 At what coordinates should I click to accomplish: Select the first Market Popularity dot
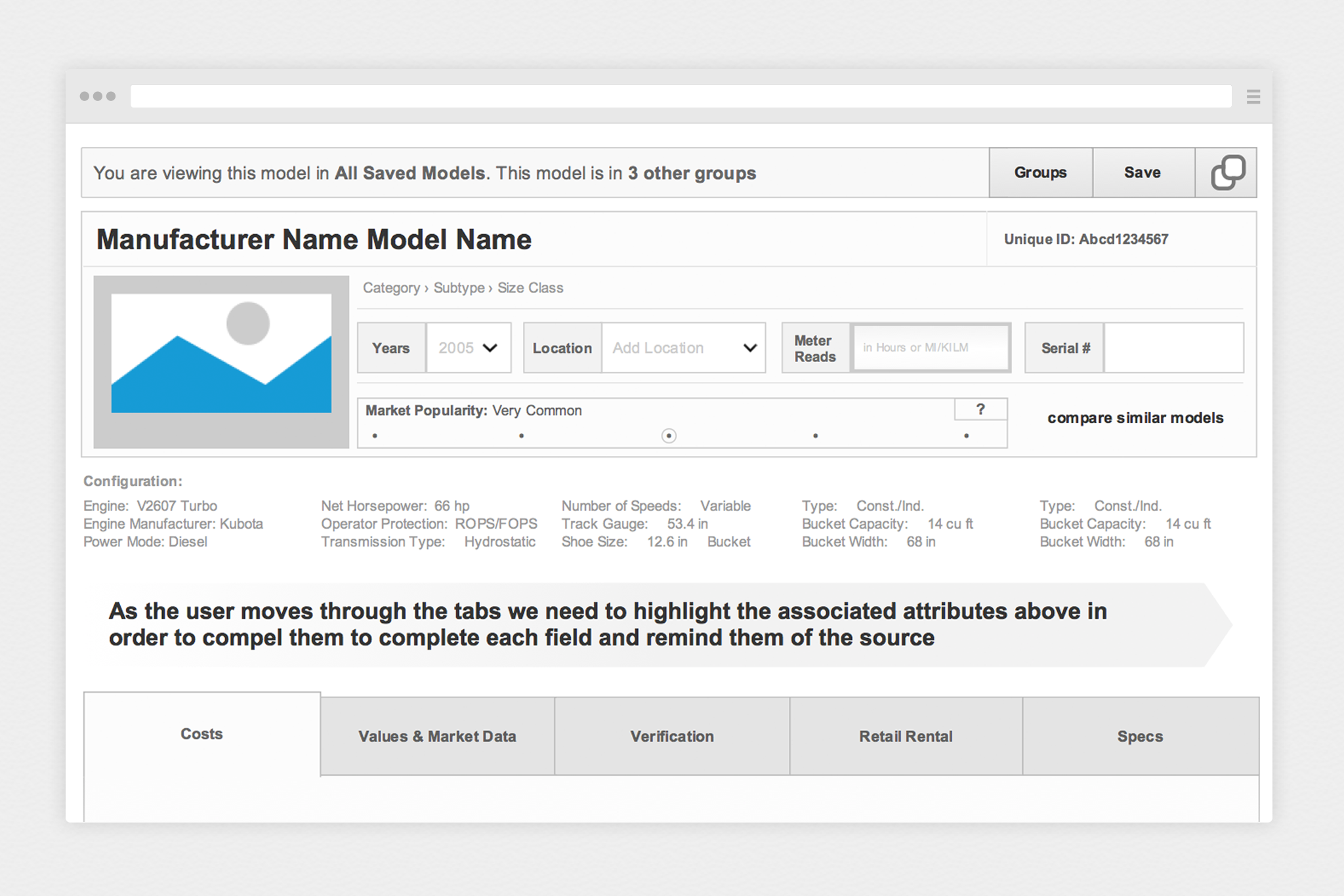point(375,436)
